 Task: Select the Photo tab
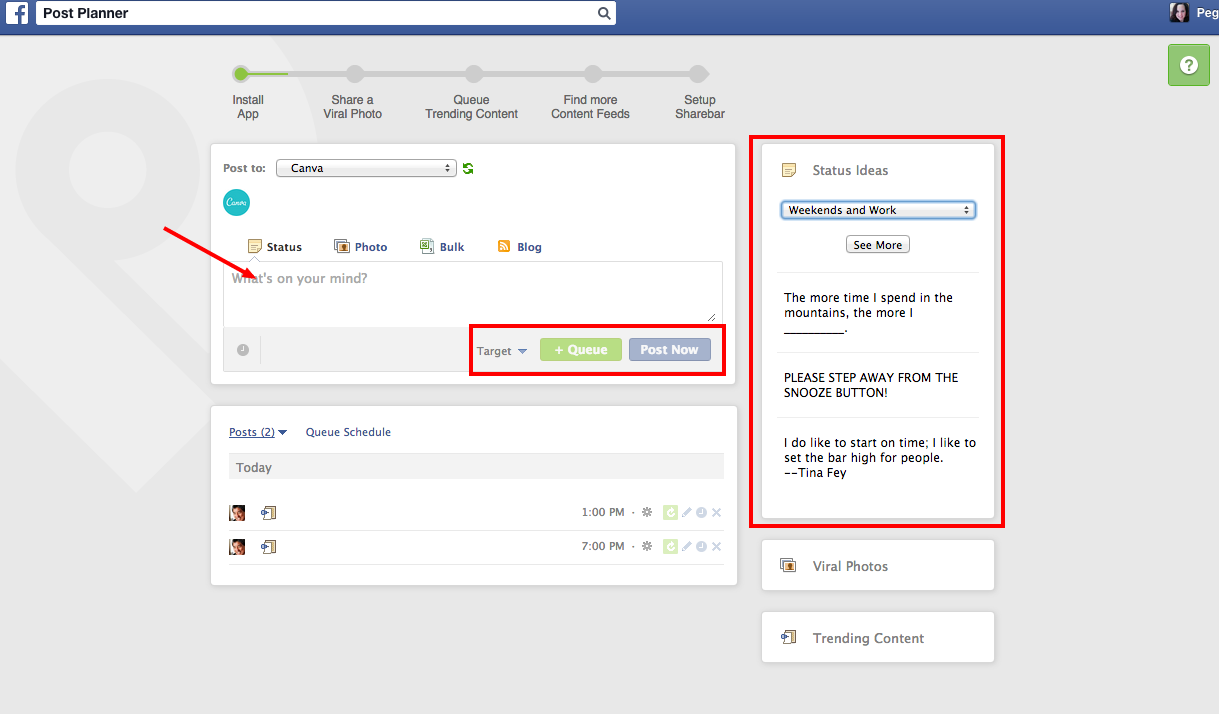[360, 247]
